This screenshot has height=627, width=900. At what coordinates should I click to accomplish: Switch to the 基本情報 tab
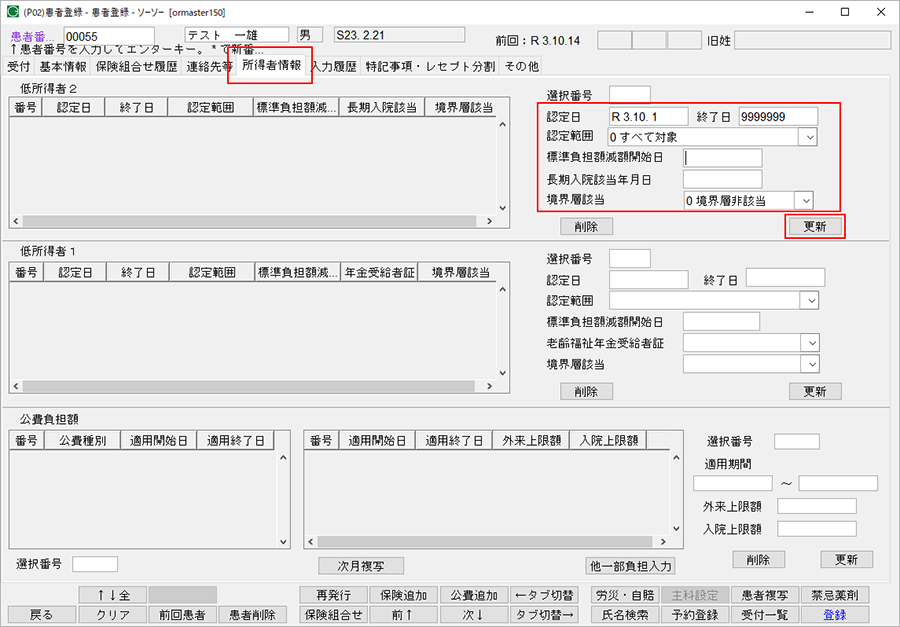pyautogui.click(x=61, y=65)
